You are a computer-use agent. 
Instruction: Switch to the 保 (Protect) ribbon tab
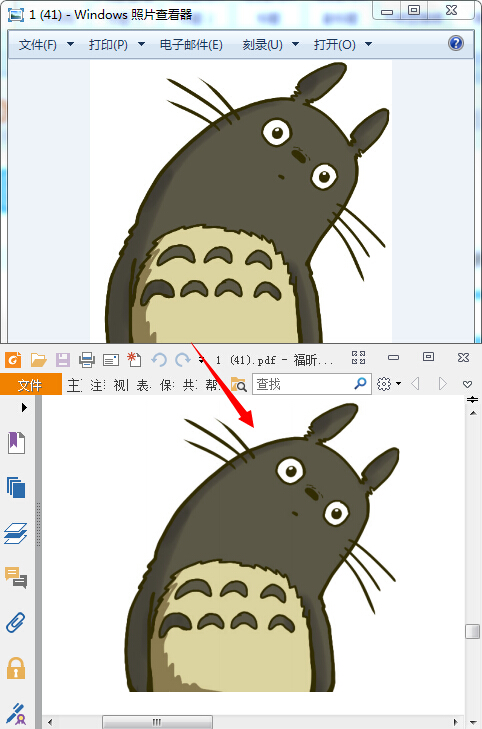pyautogui.click(x=167, y=385)
